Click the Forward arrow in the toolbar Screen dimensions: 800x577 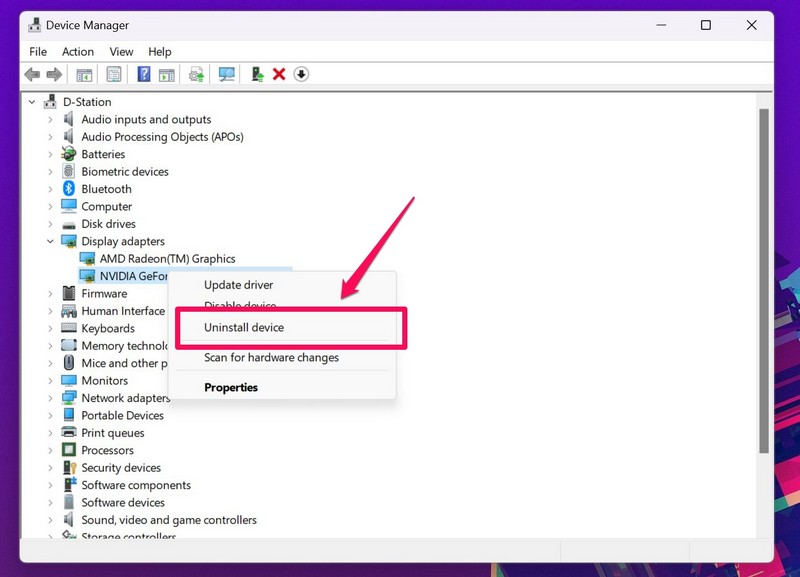click(54, 75)
